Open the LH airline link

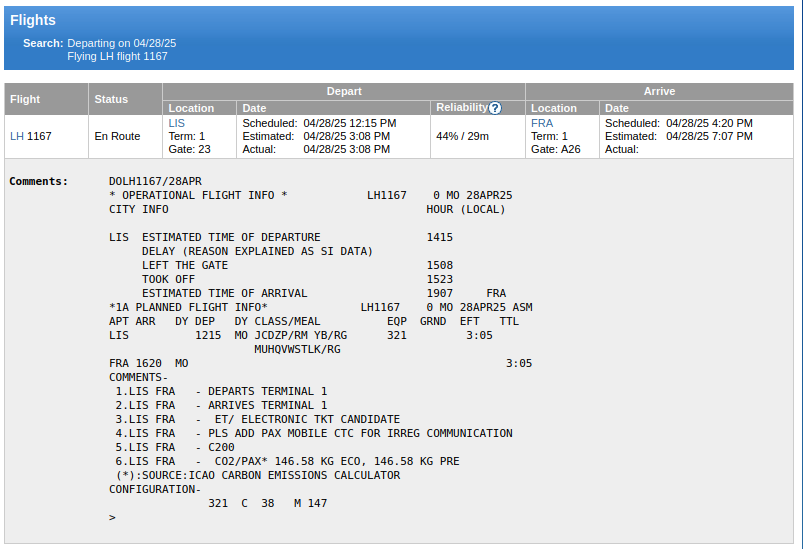(17, 136)
